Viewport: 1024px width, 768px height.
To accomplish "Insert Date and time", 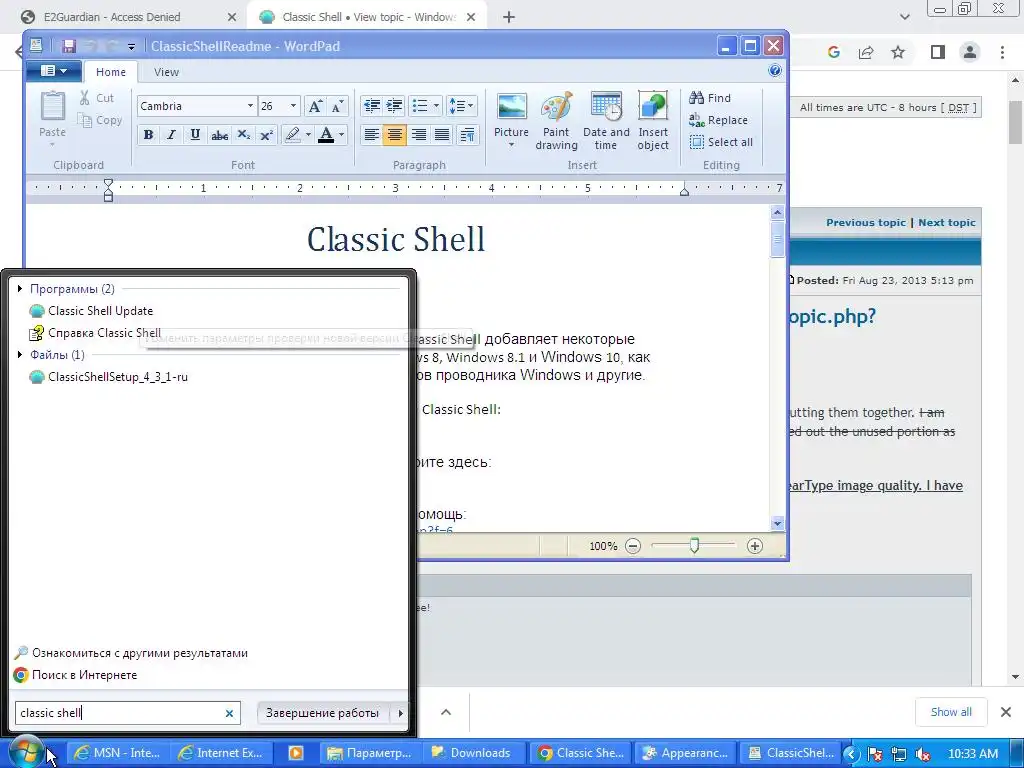I will pyautogui.click(x=606, y=121).
